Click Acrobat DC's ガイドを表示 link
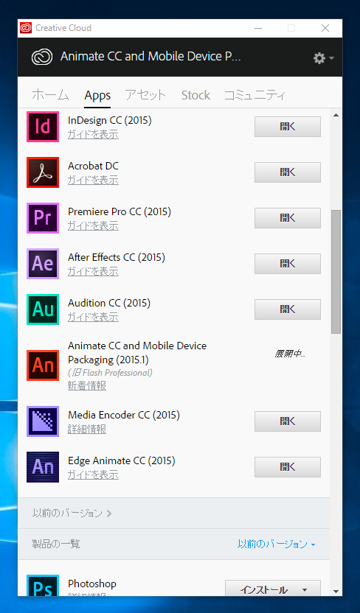Screen dimensions: 360x613 [93, 180]
